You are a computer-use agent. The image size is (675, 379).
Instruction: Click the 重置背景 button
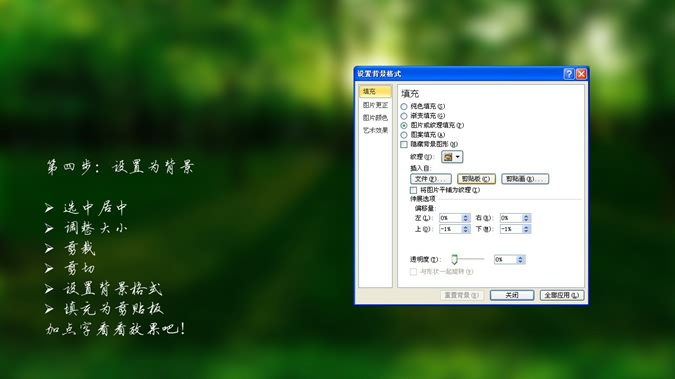pos(461,295)
